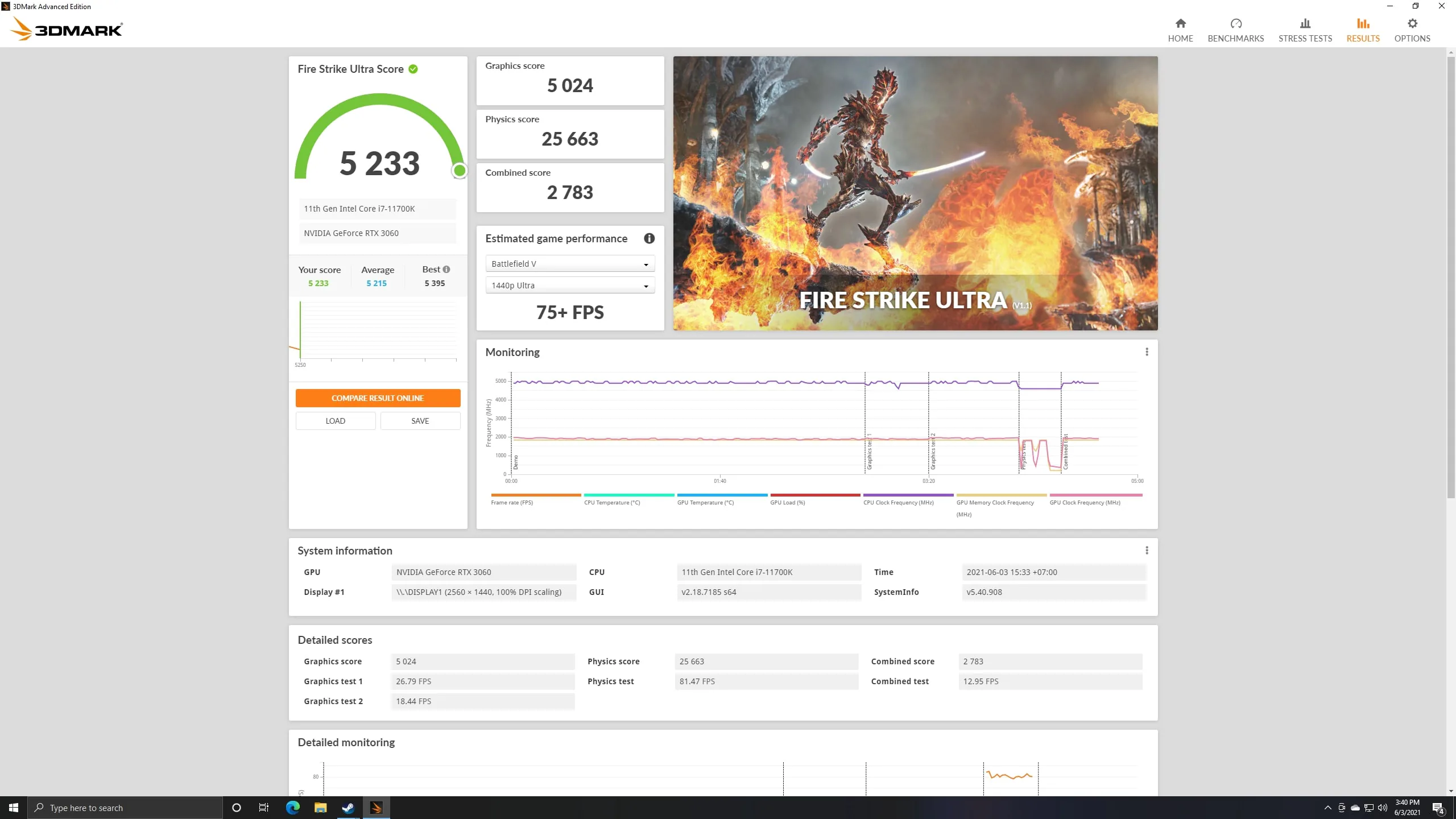Click the Time value 2021-06-03 15:33
This screenshot has width=1456, height=819.
click(x=1054, y=572)
